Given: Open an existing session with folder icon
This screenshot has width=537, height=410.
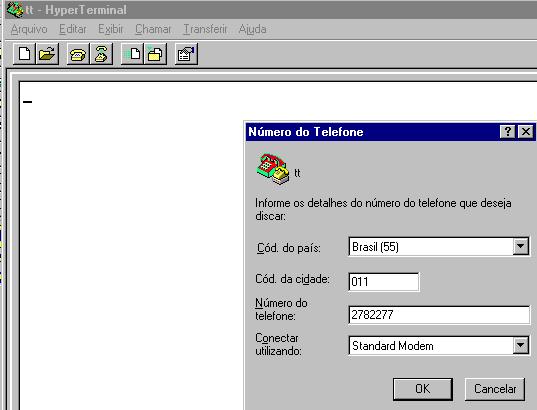Looking at the screenshot, I should [x=47, y=54].
